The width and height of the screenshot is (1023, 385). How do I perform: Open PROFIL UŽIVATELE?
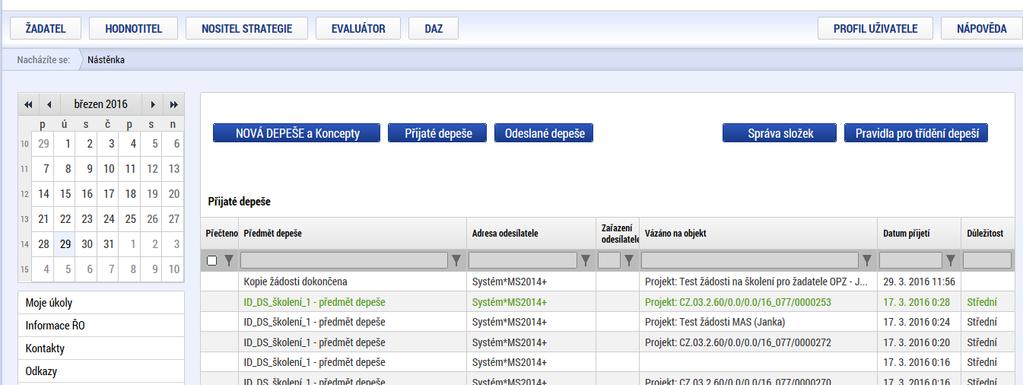pos(876,29)
